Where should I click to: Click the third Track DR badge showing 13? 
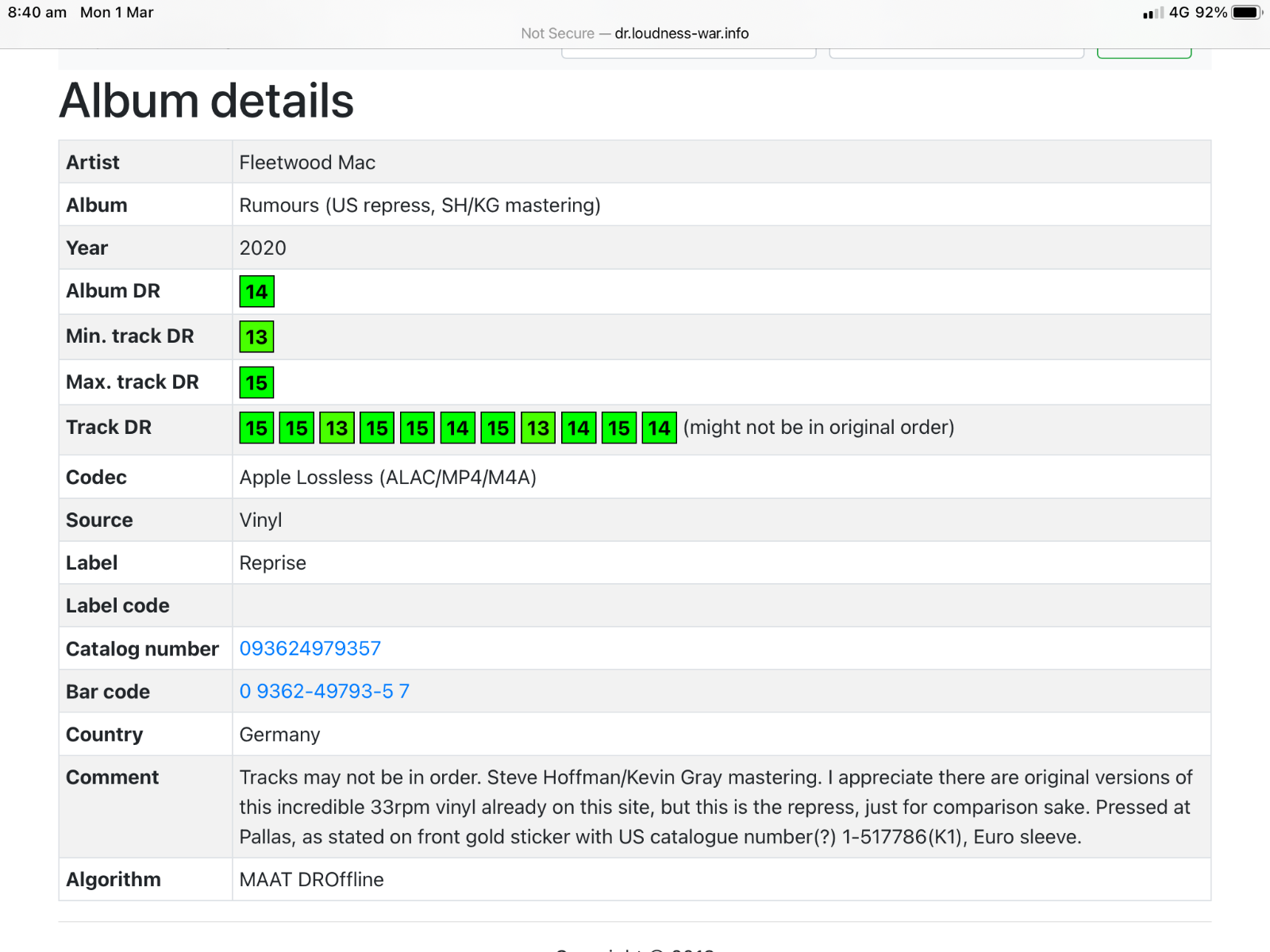pyautogui.click(x=337, y=428)
